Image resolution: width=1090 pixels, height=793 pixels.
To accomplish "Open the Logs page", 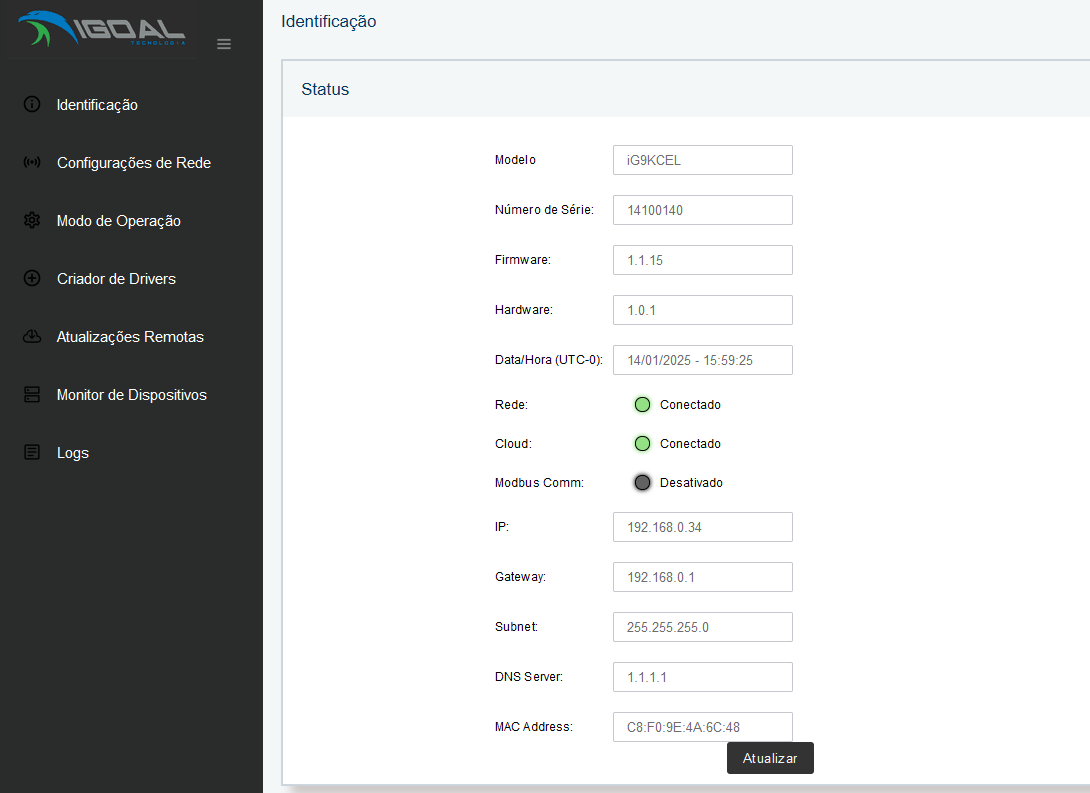I will pos(73,453).
